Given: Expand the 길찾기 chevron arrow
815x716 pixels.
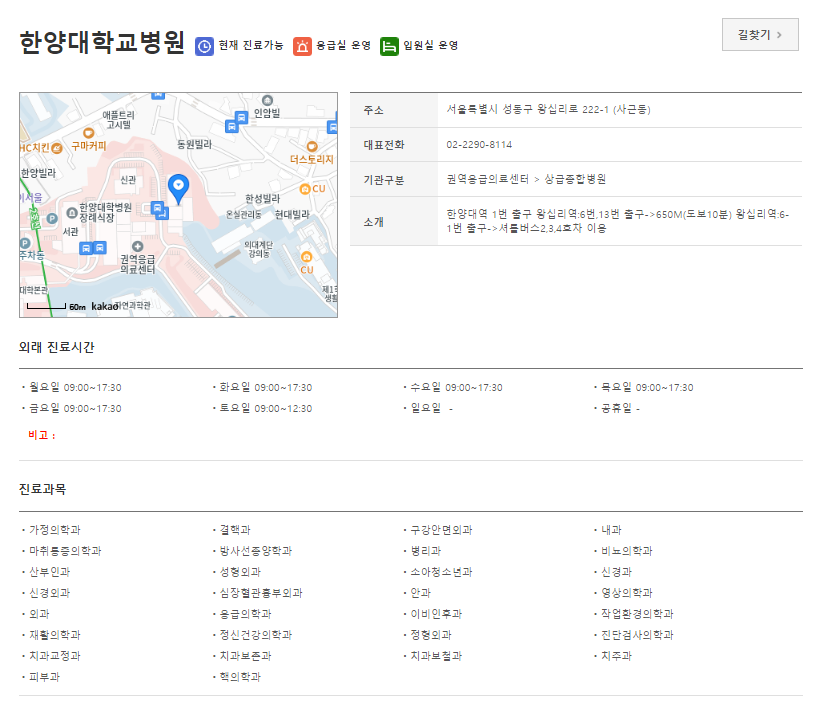Looking at the screenshot, I should pyautogui.click(x=779, y=35).
